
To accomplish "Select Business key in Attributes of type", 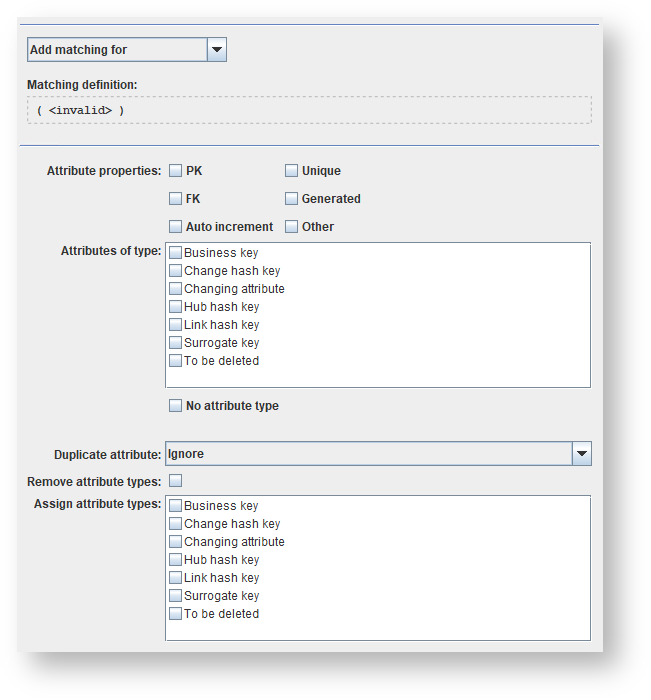I will 176,253.
